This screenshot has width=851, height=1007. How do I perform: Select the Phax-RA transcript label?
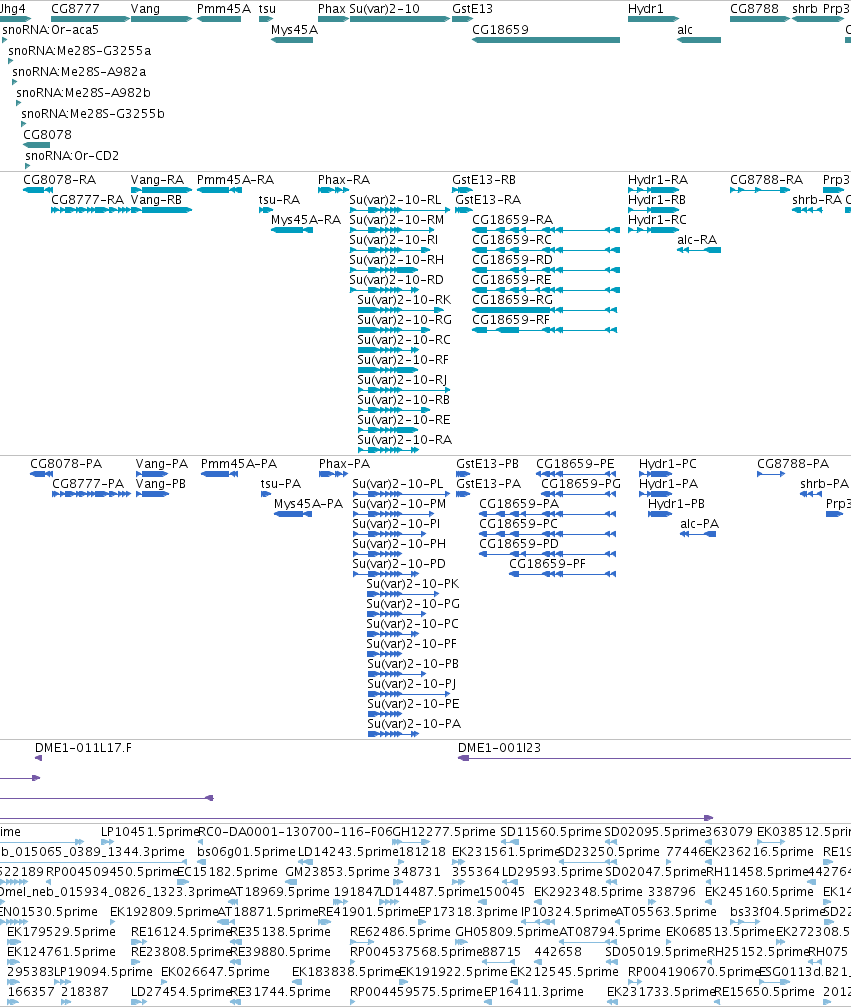click(x=344, y=180)
